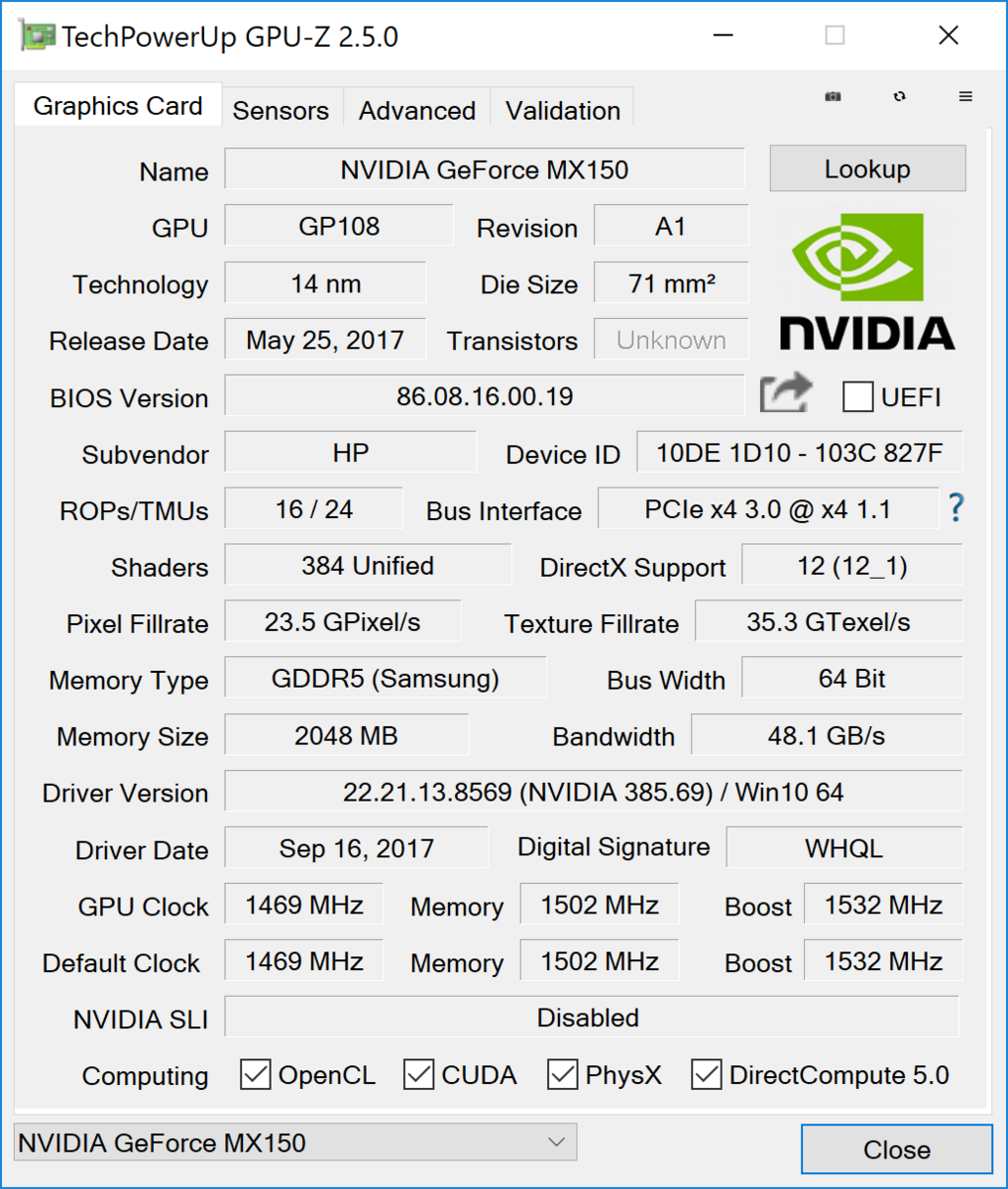Click the Bus Interface question mark
The height and width of the screenshot is (1189, 1008).
coord(955,508)
